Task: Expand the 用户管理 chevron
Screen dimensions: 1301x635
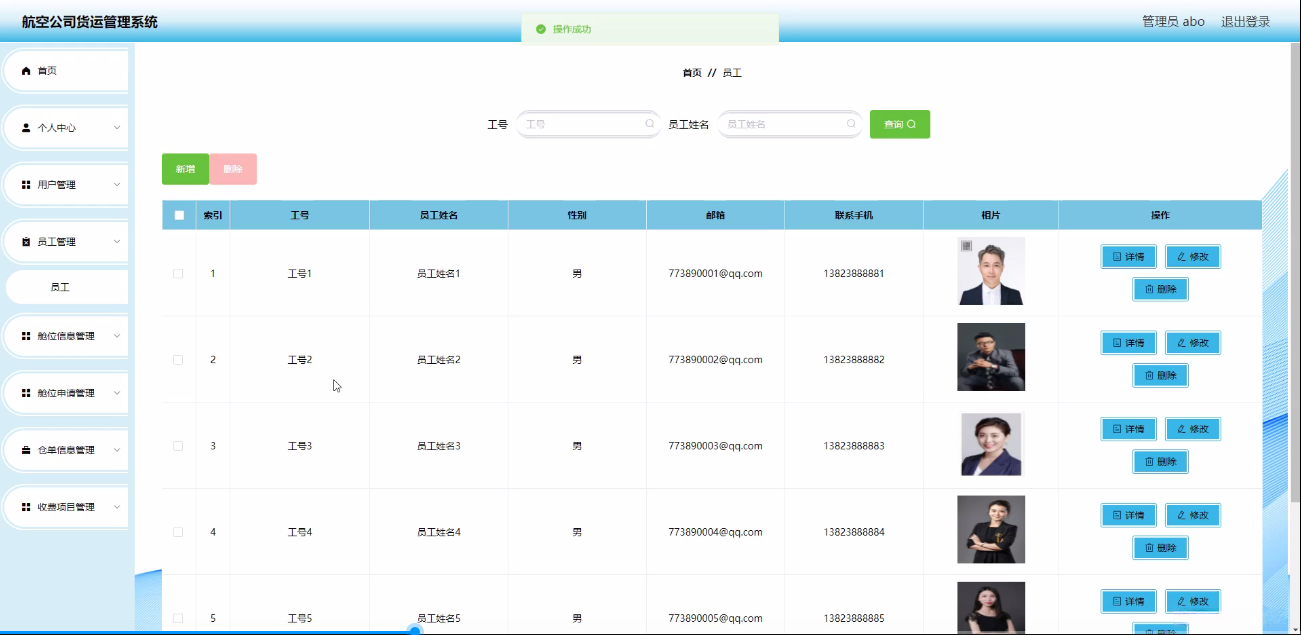Action: coord(117,185)
